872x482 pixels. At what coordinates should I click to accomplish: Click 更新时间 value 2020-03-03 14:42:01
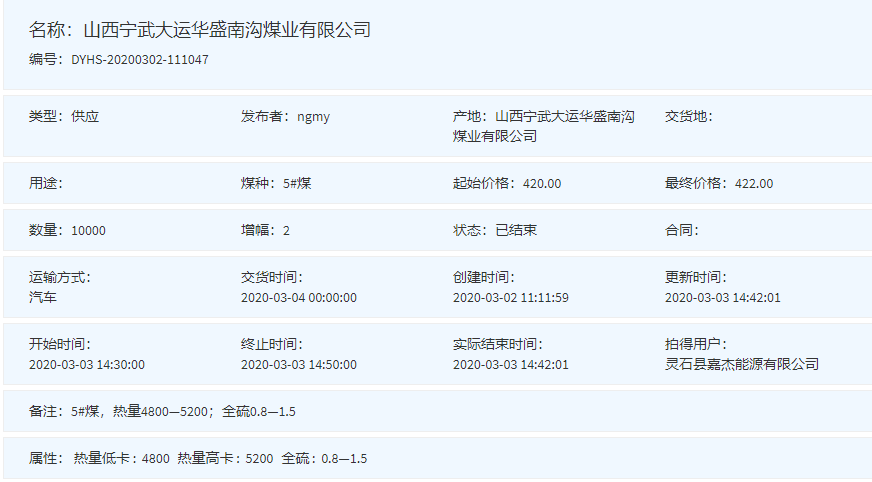[x=722, y=297]
